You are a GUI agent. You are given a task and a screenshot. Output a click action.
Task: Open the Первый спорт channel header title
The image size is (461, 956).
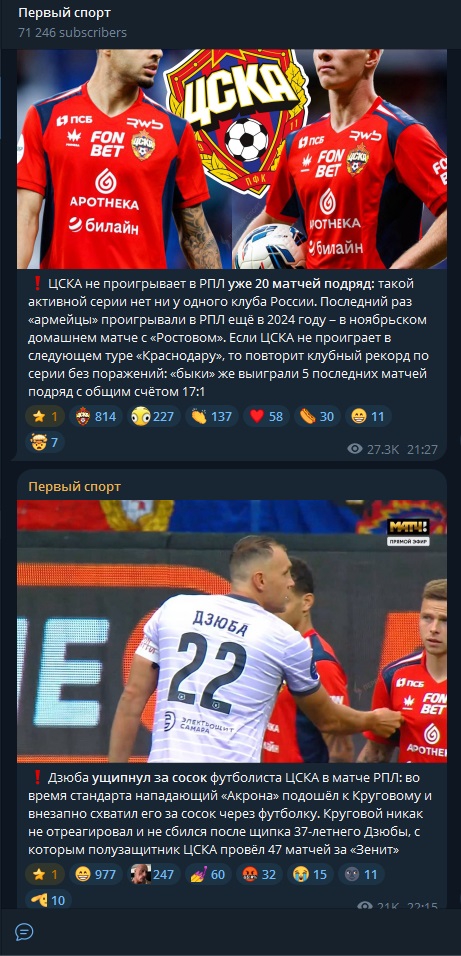[65, 13]
